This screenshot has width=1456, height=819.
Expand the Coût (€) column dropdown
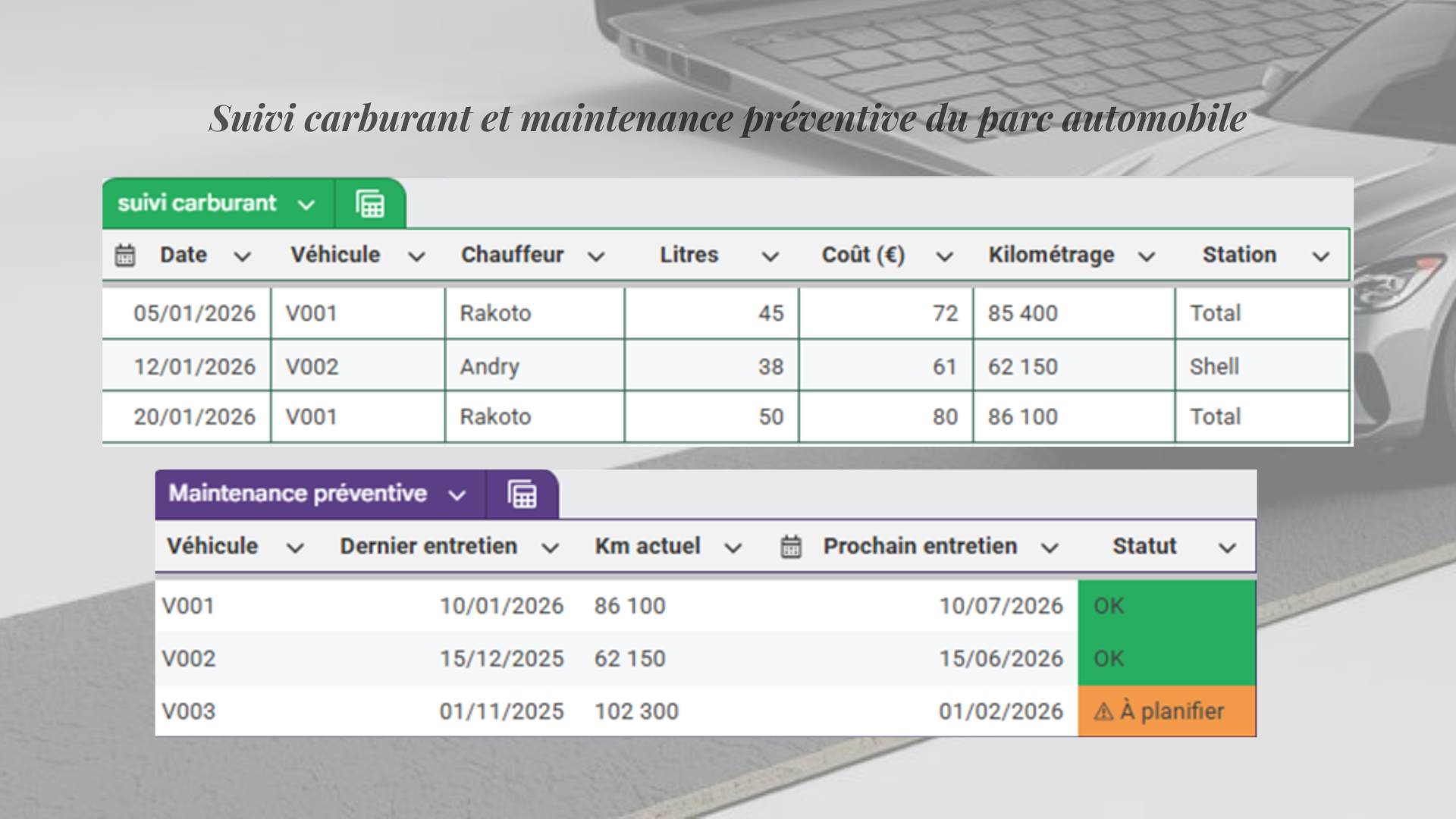coord(944,257)
